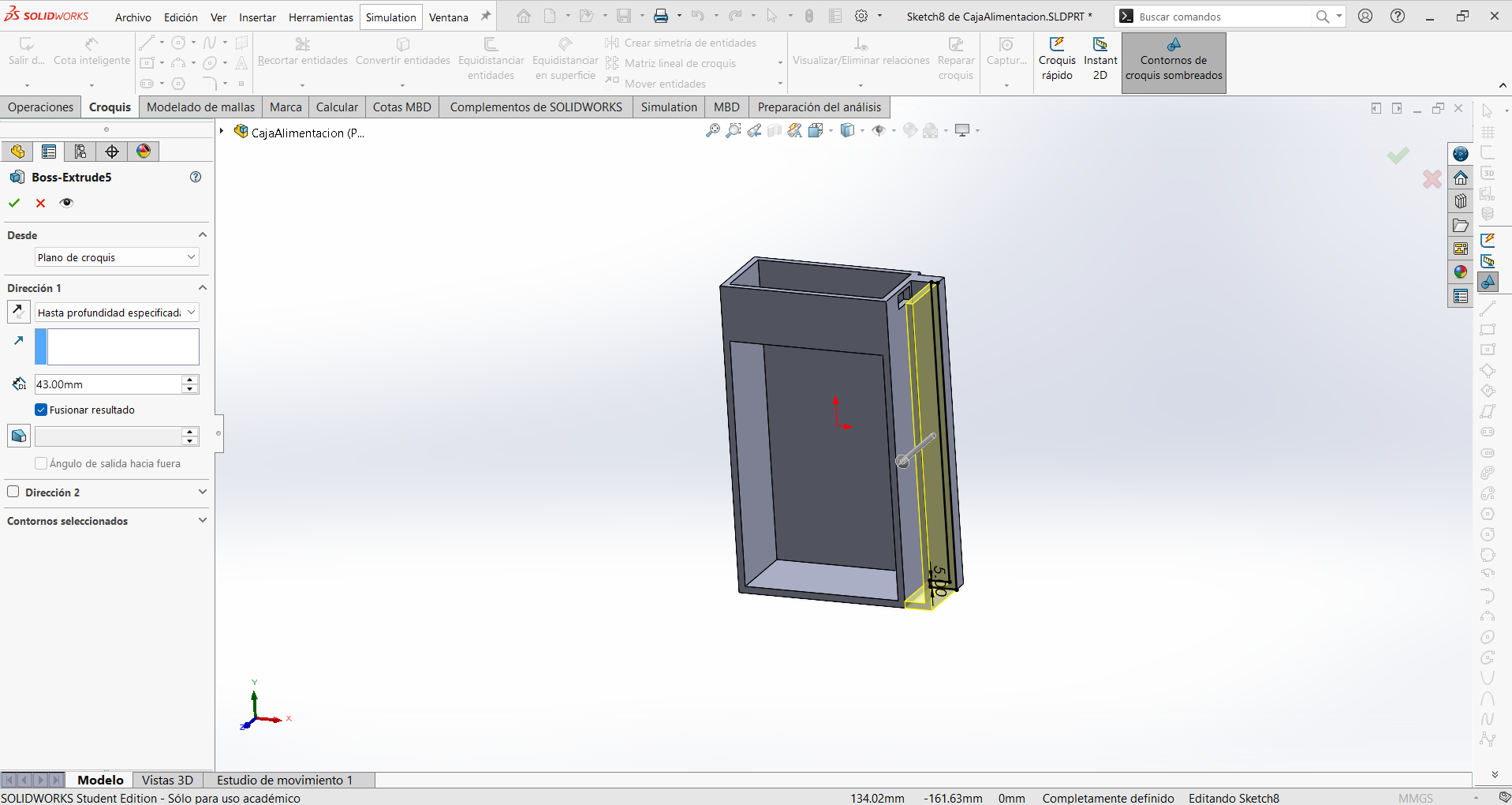
Task: Reverse extrude direction button
Action: click(18, 312)
